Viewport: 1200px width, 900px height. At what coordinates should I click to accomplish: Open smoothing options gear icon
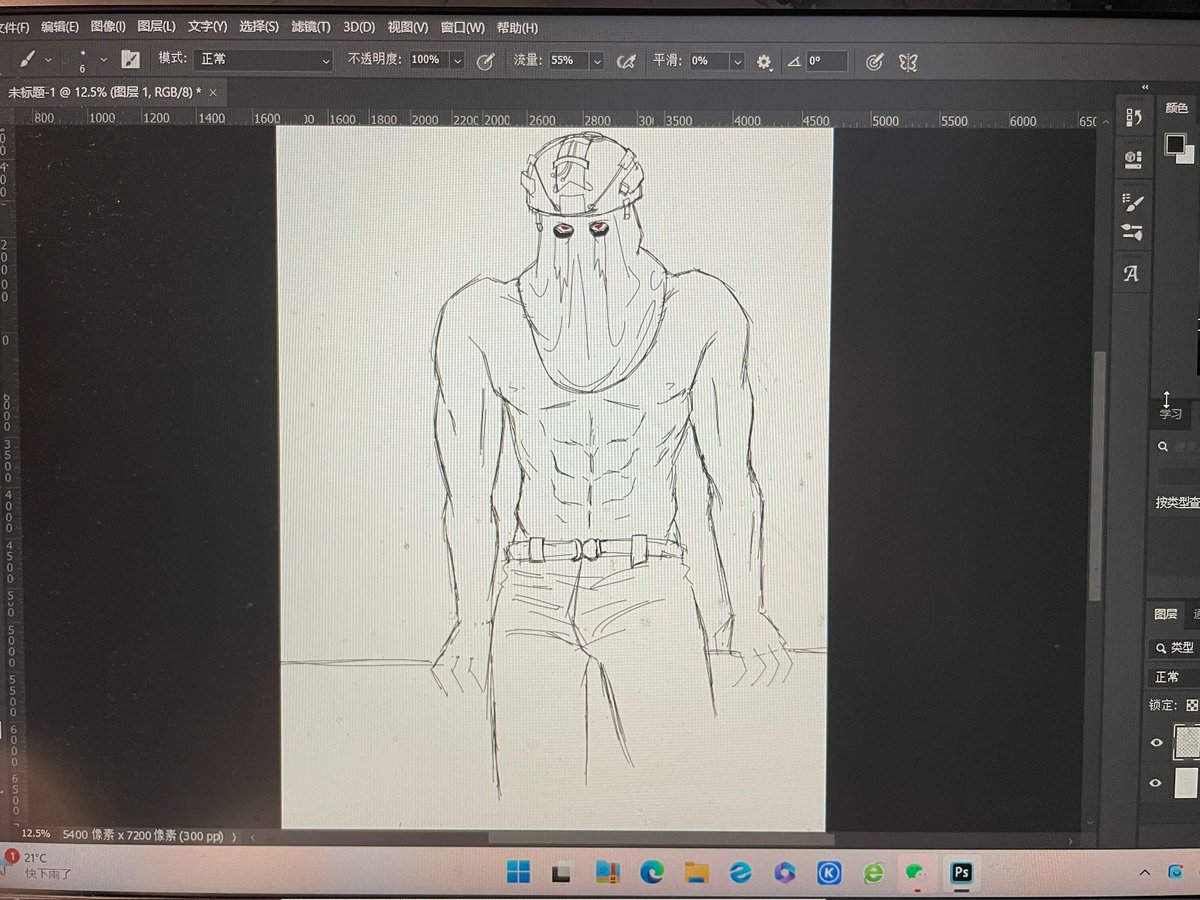[x=764, y=62]
